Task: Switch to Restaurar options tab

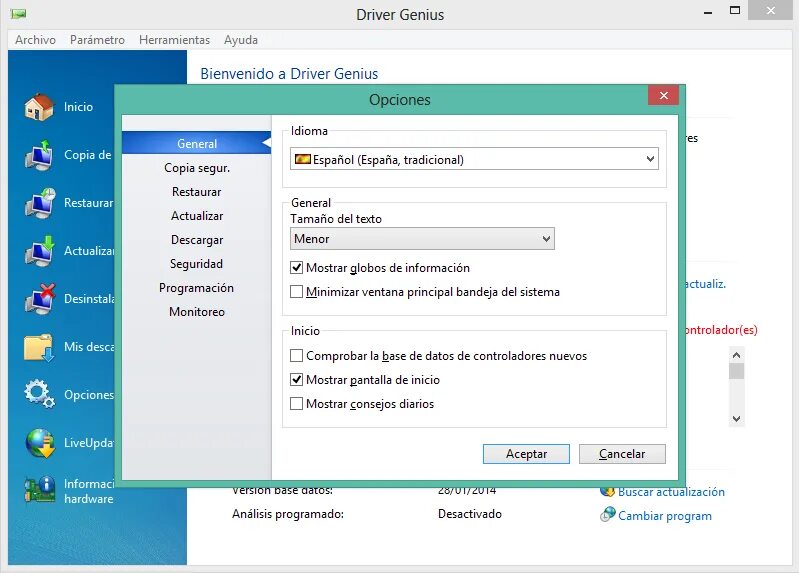Action: click(197, 192)
